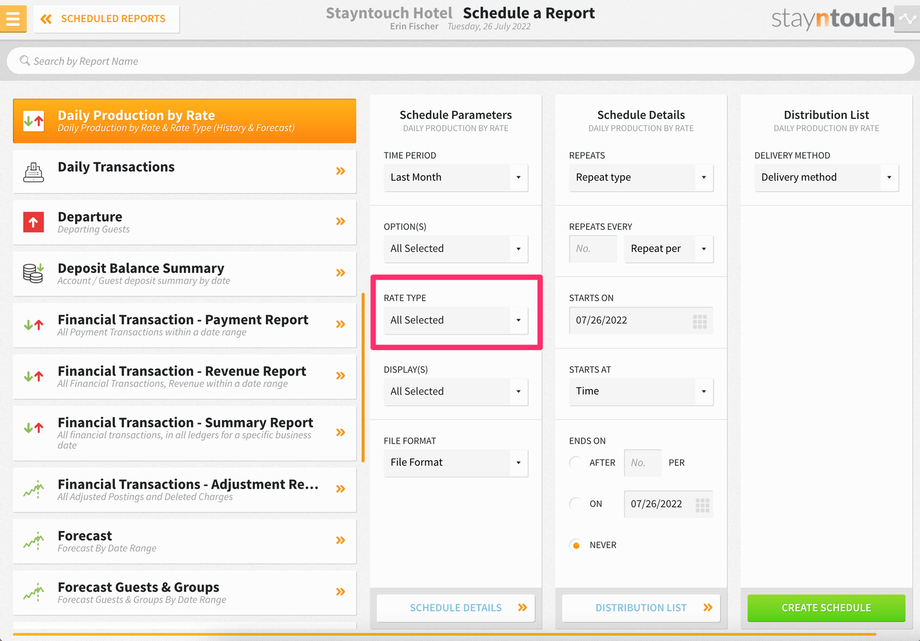Go back to Scheduled Reports
Screen dimensions: 920x641
pos(106,19)
